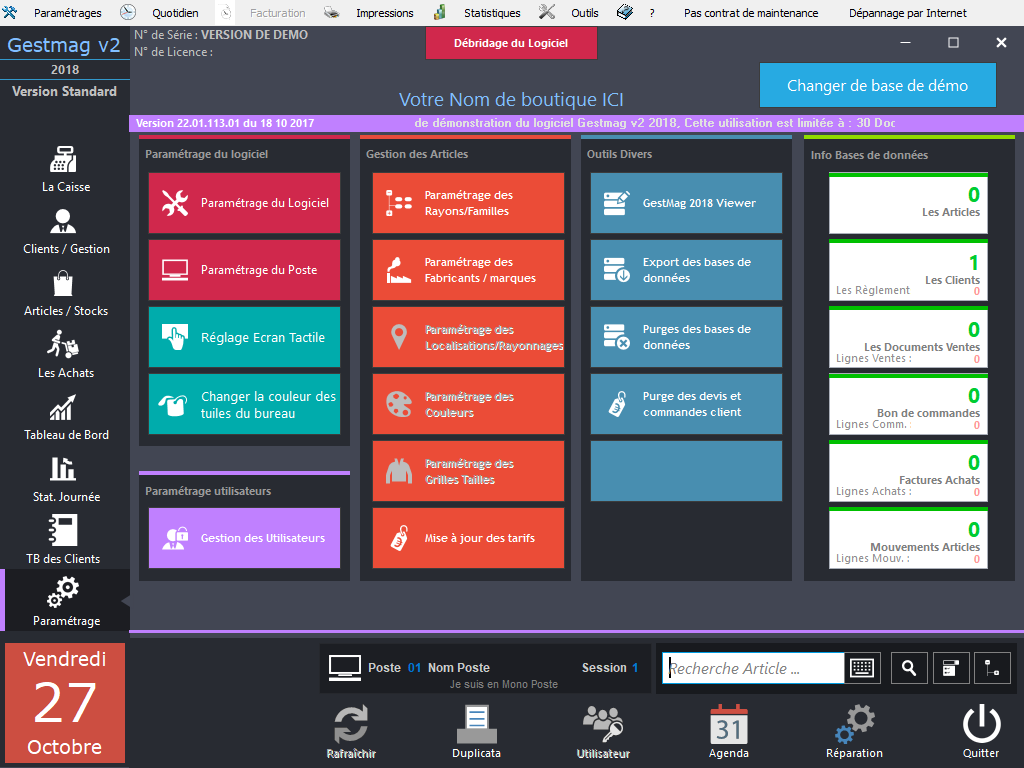Open Paramétrage du Logiciel tile
The width and height of the screenshot is (1024, 768).
(x=244, y=203)
